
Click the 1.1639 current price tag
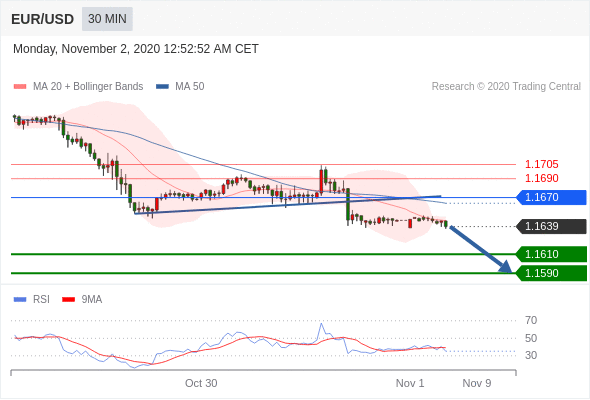551,226
